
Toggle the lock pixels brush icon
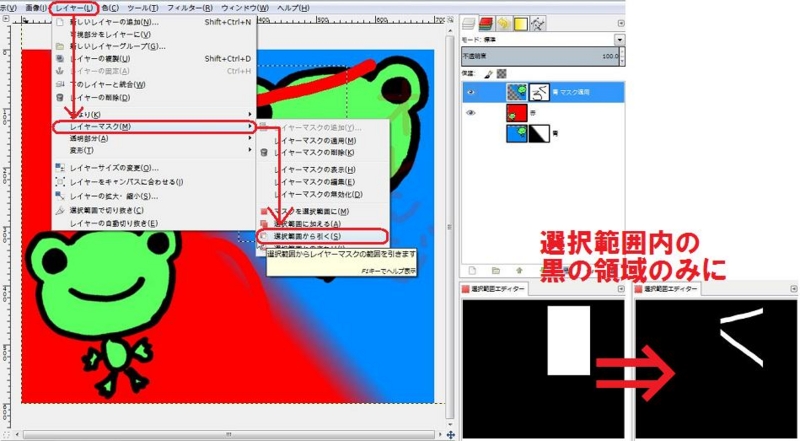[488, 74]
